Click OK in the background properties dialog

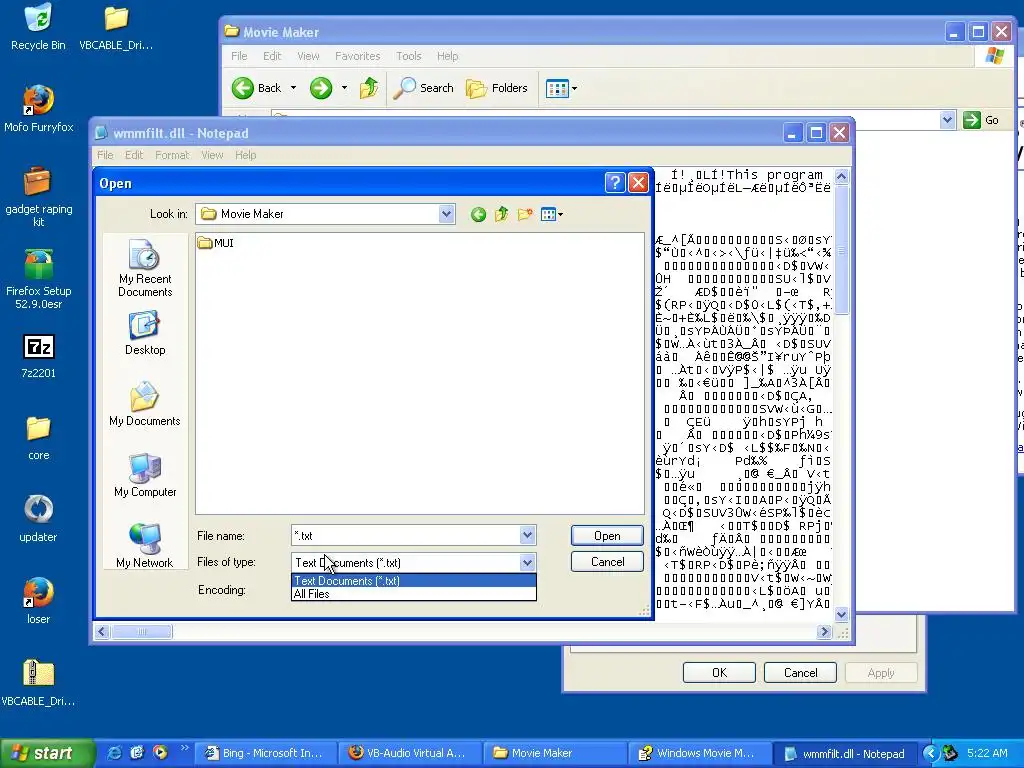pos(719,673)
